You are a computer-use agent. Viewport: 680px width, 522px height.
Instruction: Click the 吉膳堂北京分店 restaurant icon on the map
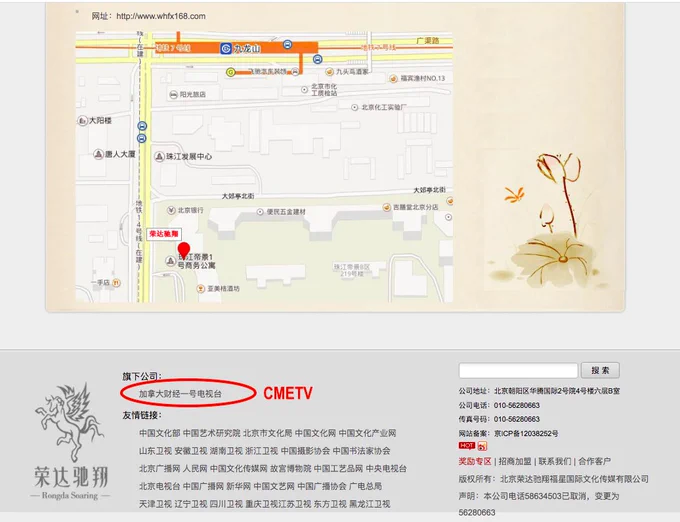pyautogui.click(x=387, y=207)
